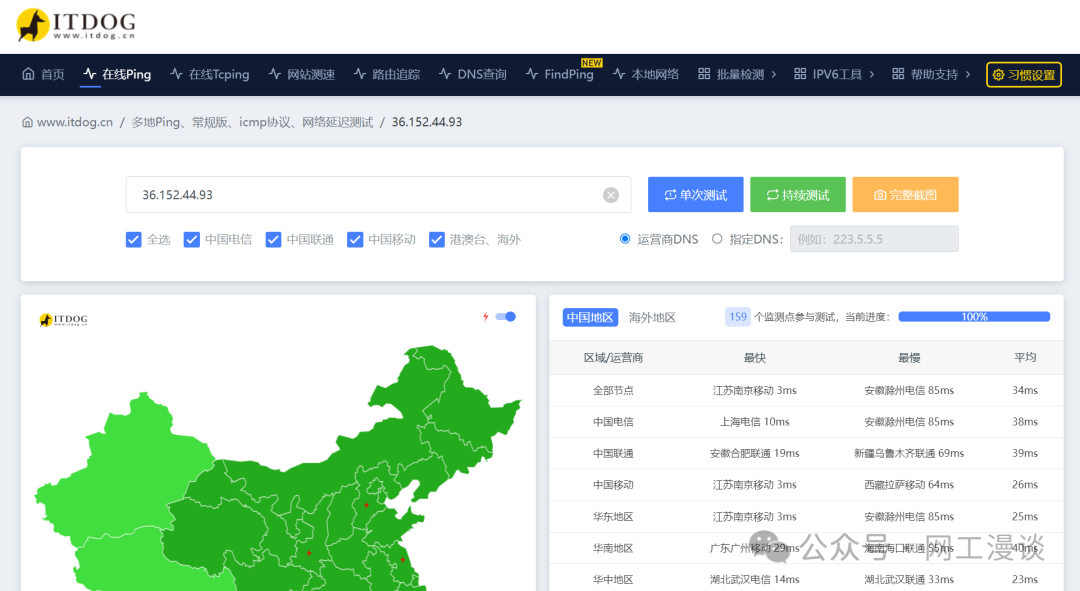Screen dimensions: 1080x591
Task: Click the NEW badge above FindPing
Action: tap(592, 63)
